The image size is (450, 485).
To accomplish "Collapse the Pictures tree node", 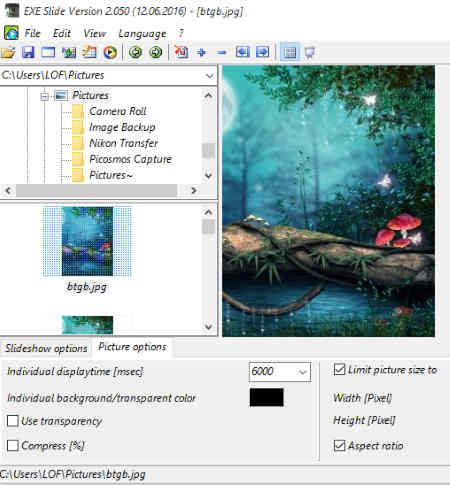I will pos(44,96).
